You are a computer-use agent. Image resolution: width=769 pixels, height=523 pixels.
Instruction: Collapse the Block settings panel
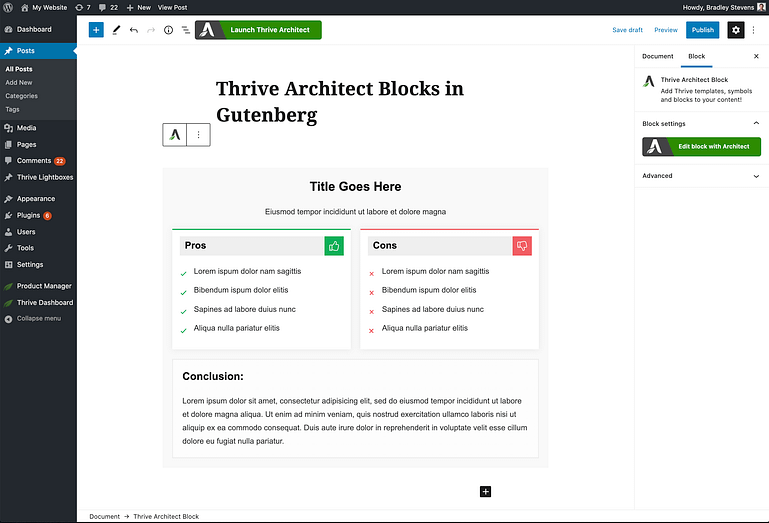[755, 124]
